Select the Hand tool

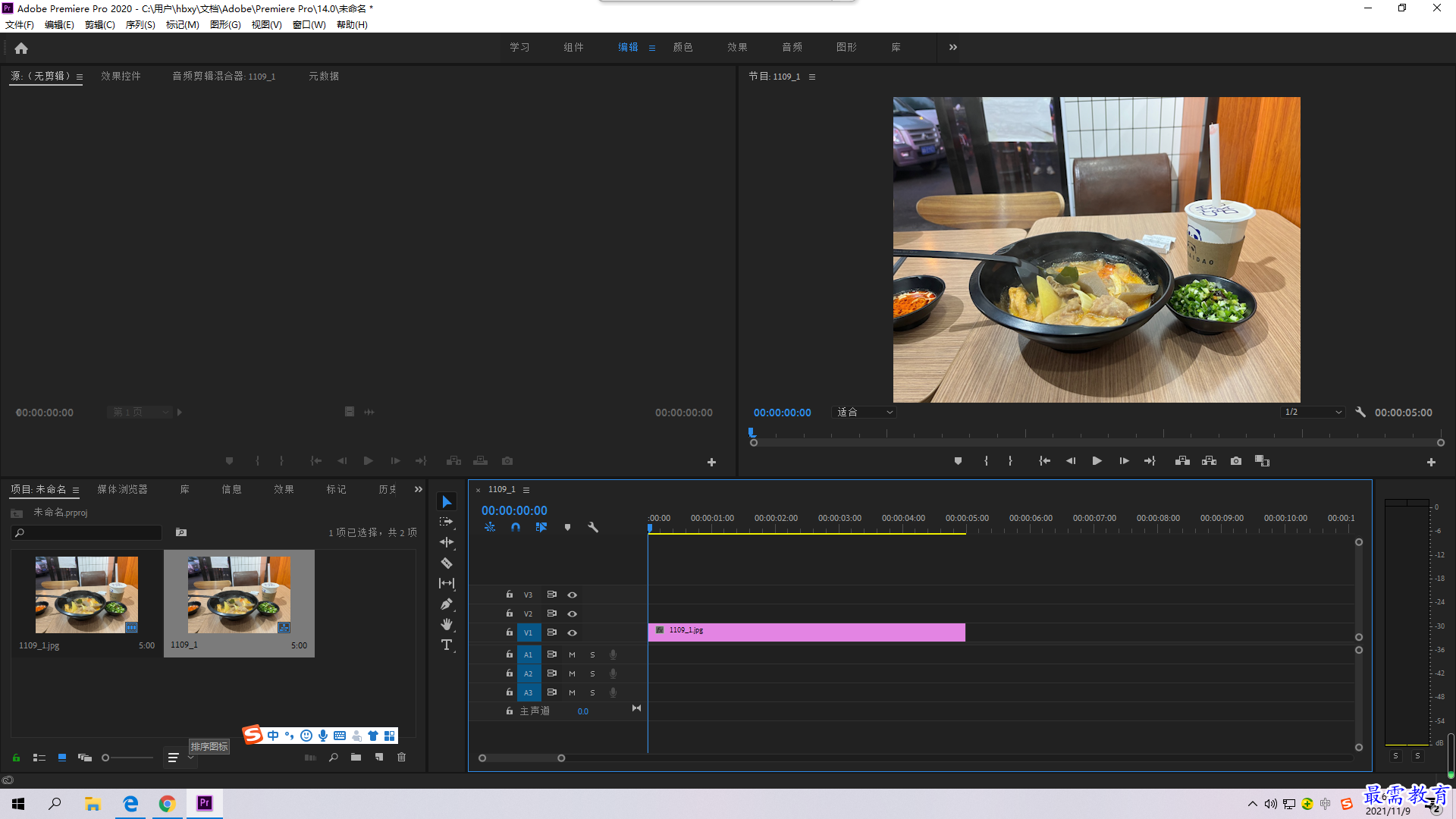pos(447,624)
